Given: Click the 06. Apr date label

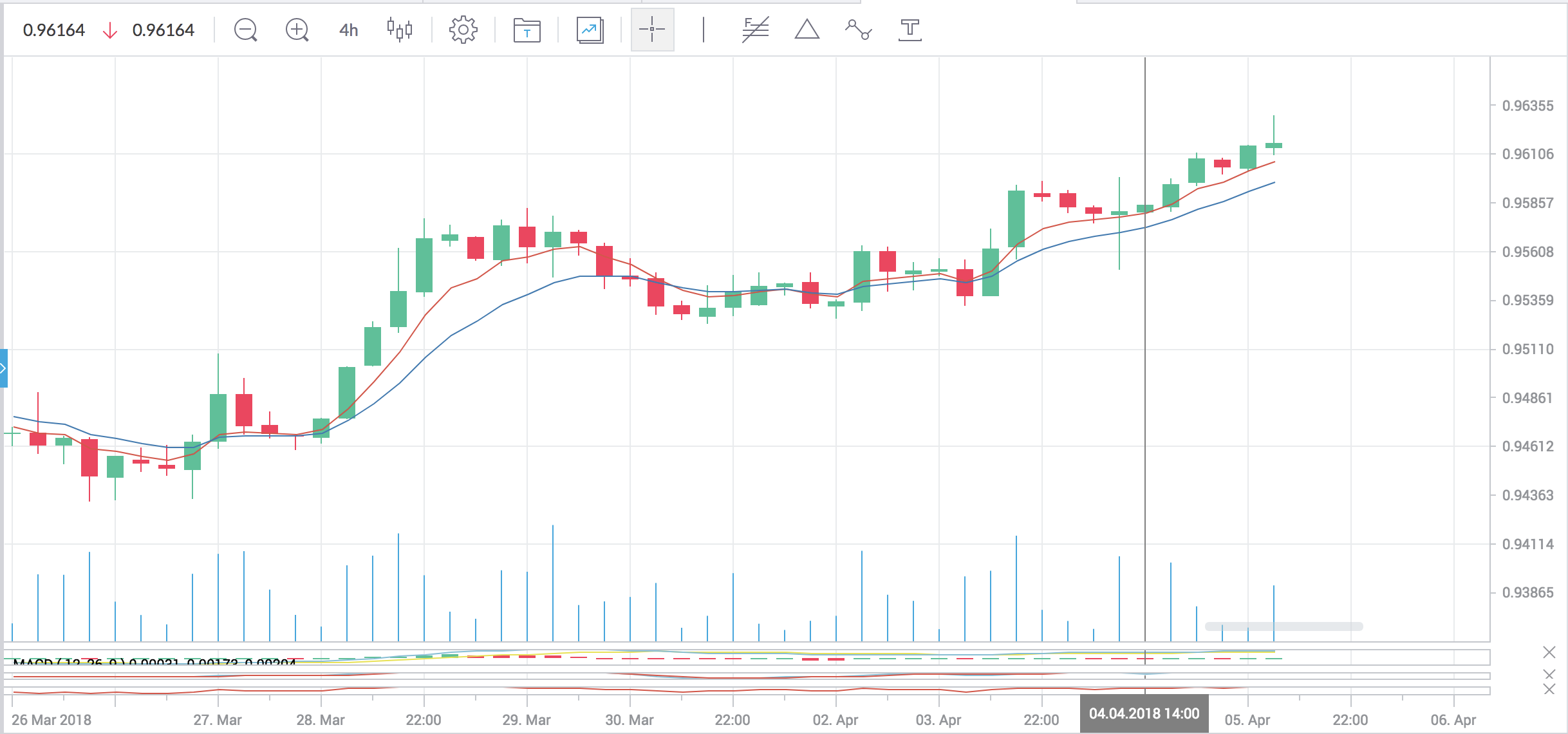Looking at the screenshot, I should click(x=1453, y=720).
